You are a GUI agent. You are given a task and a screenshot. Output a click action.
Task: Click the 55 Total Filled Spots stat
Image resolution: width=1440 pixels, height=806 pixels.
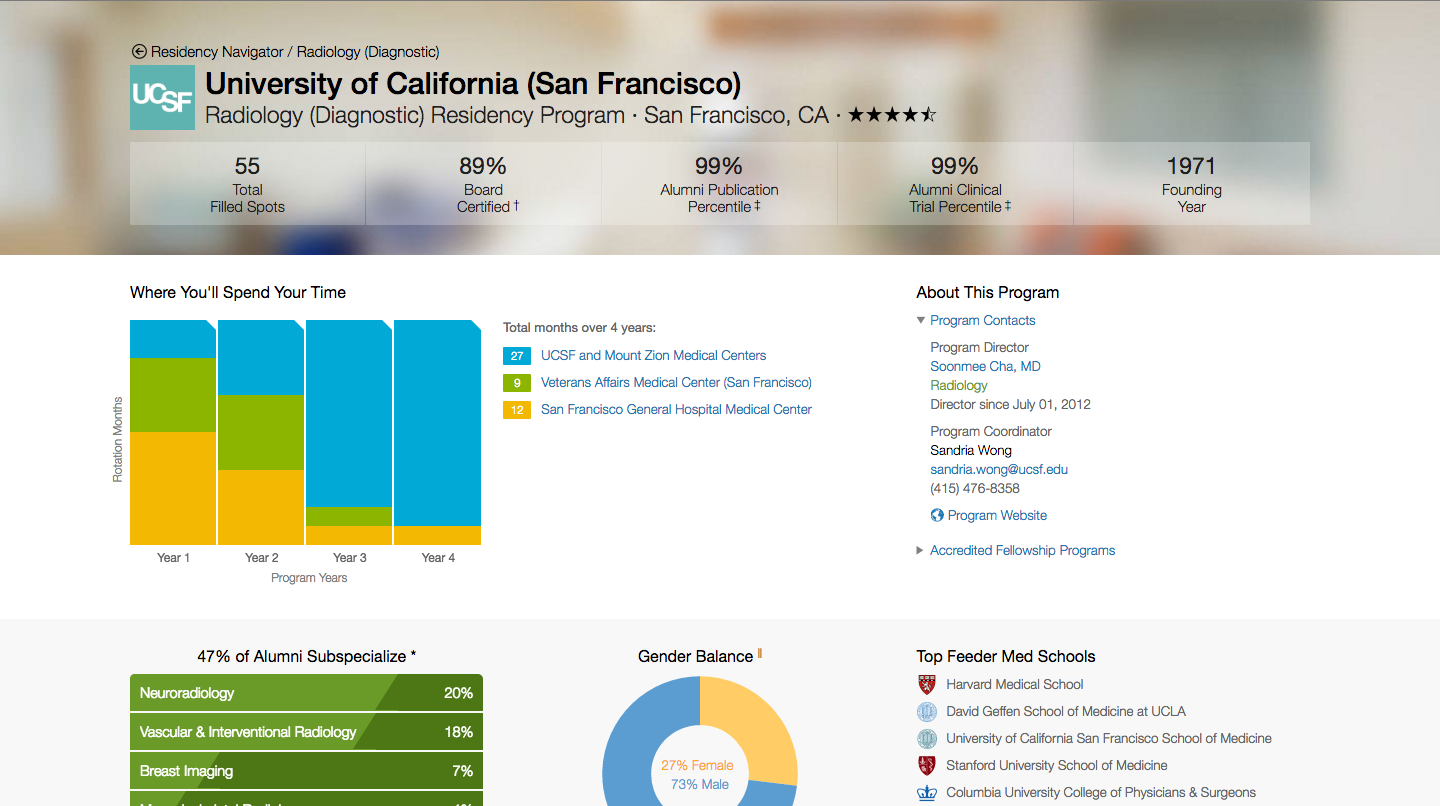pos(247,184)
